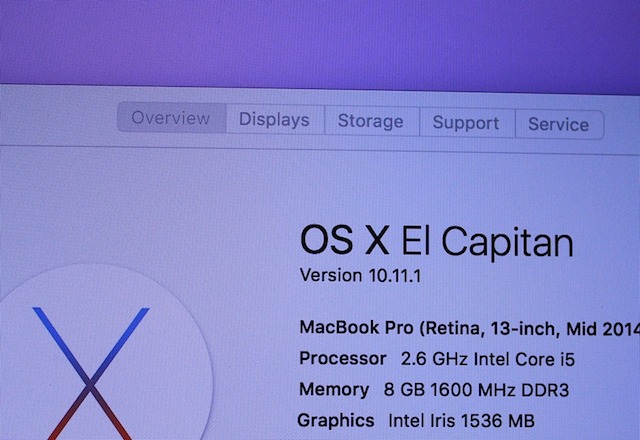
Task: Go to the Support tab
Action: [x=467, y=122]
